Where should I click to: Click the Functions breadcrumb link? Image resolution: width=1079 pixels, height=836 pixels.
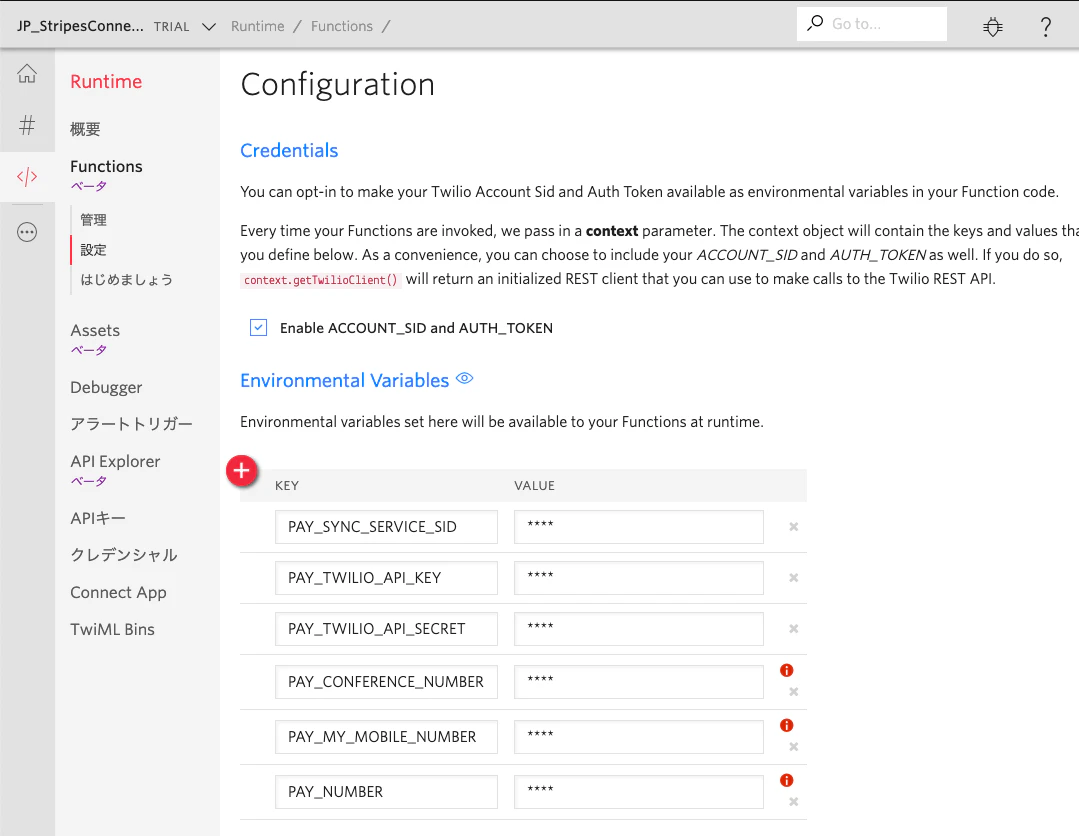(342, 26)
